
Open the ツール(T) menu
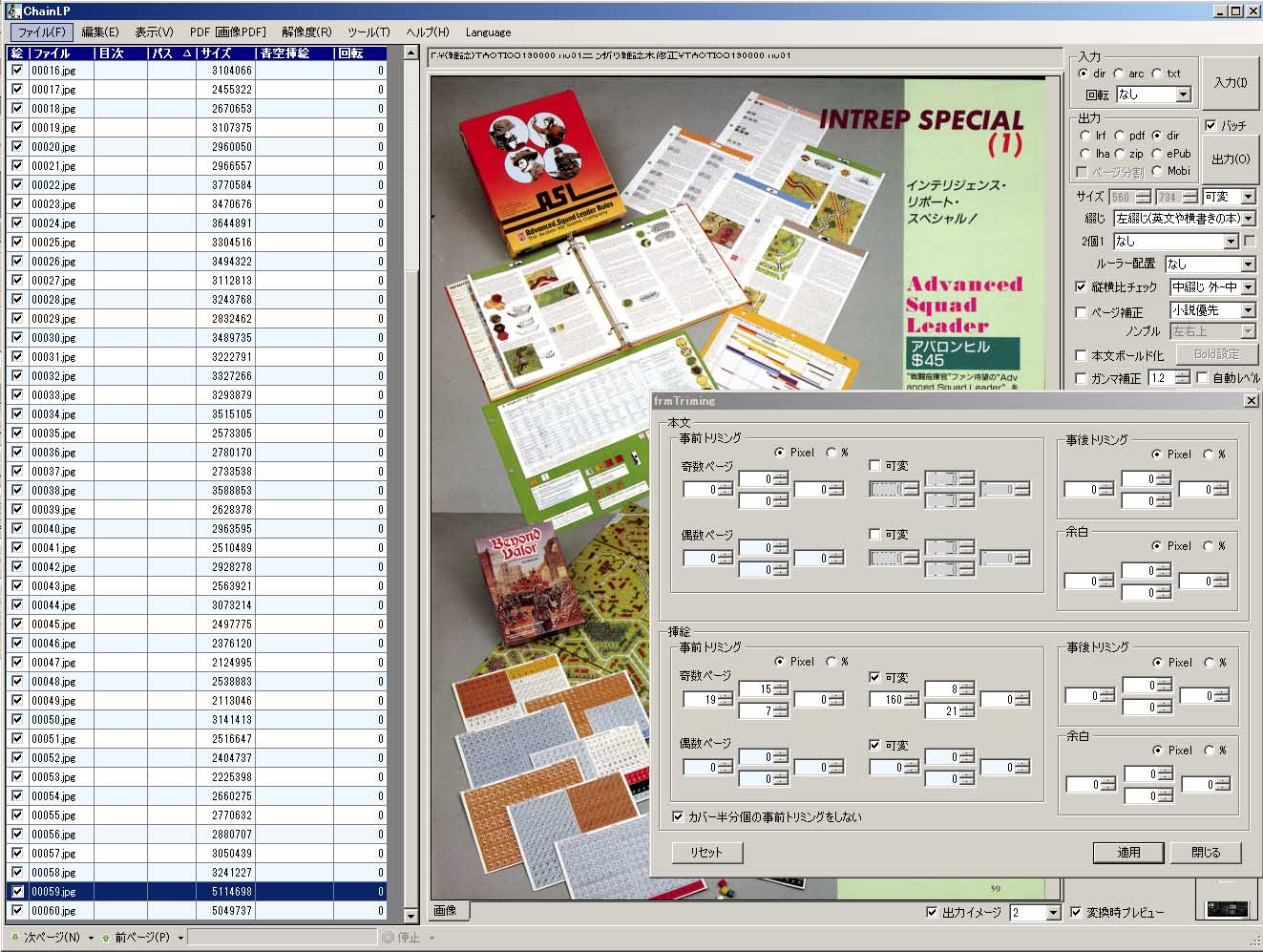coord(368,32)
